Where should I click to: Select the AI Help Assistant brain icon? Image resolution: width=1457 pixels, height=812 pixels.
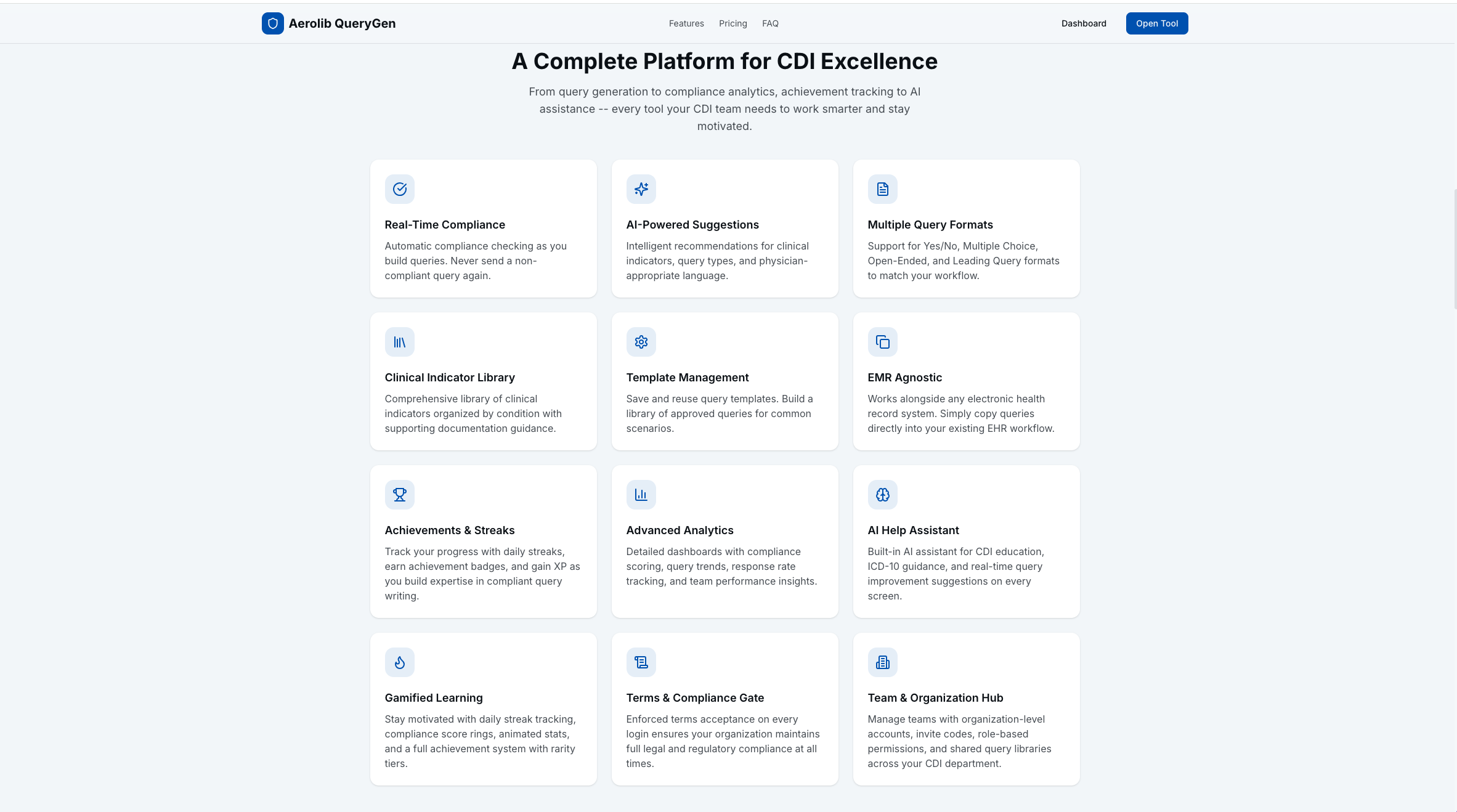(882, 495)
